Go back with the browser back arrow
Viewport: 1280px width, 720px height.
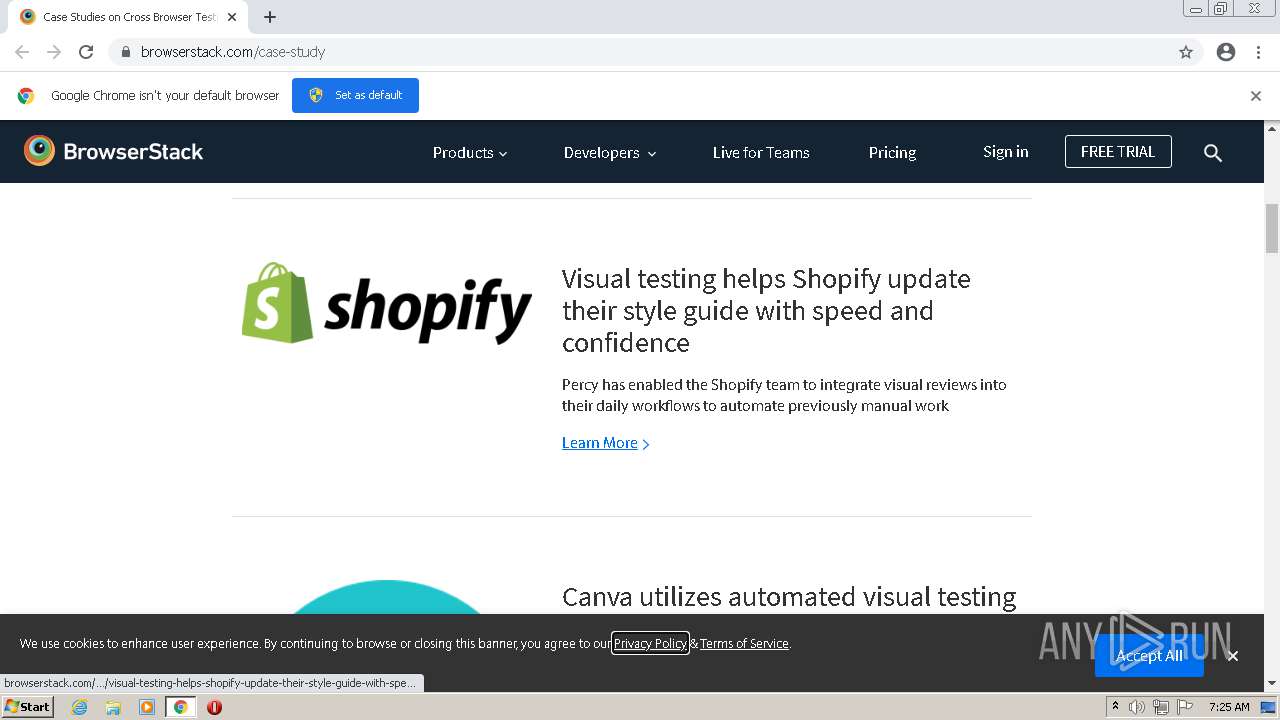(22, 52)
